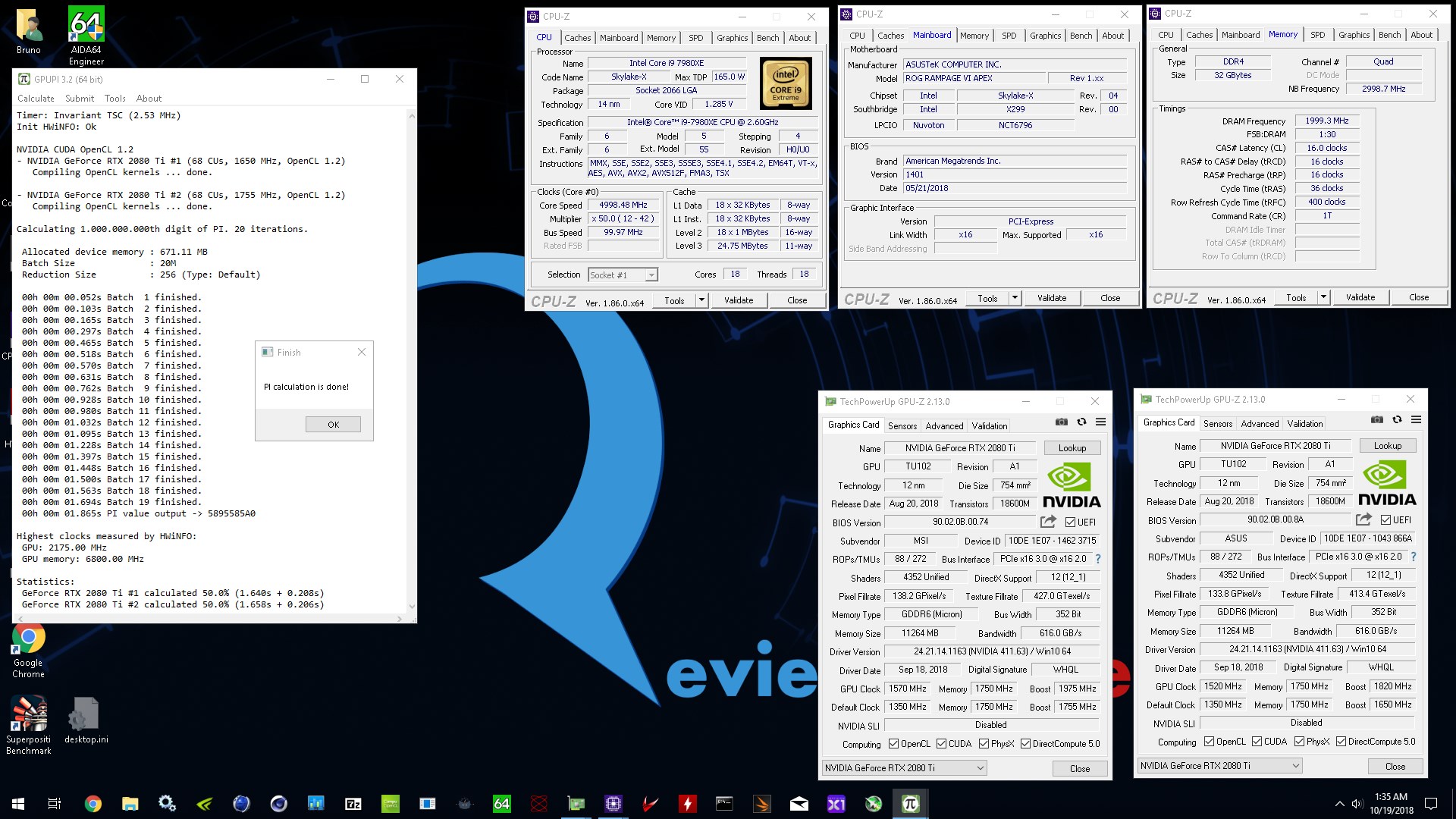Toggle UEFI checkbox in MSI GPU-Z window

(x=1070, y=522)
